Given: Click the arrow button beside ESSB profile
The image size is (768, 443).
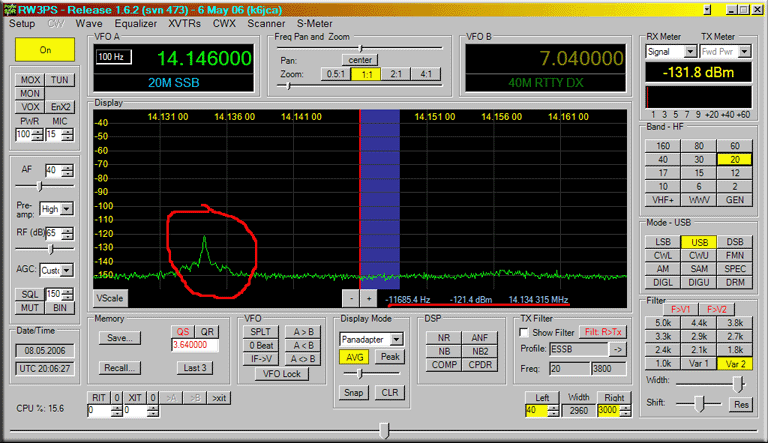Looking at the screenshot, I should click(618, 349).
